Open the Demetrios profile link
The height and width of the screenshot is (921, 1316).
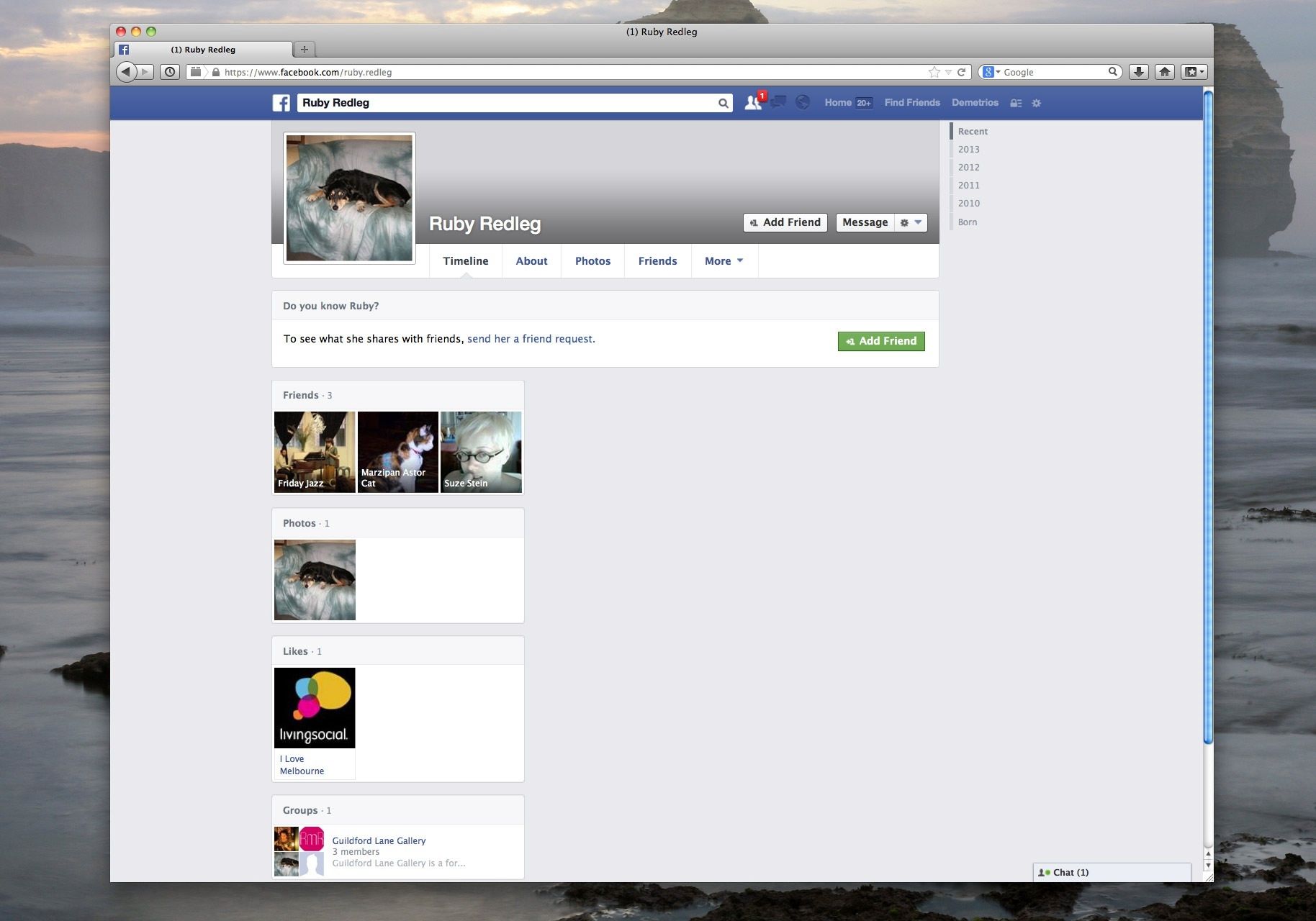(975, 102)
